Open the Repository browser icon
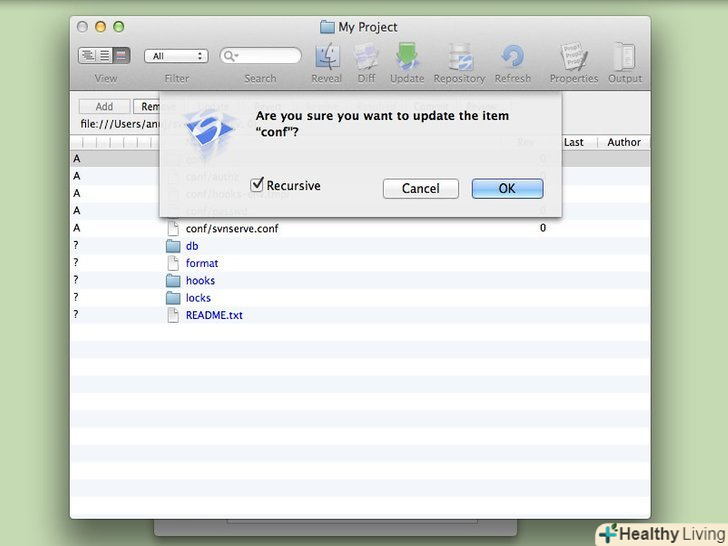This screenshot has width=728, height=546. click(459, 57)
